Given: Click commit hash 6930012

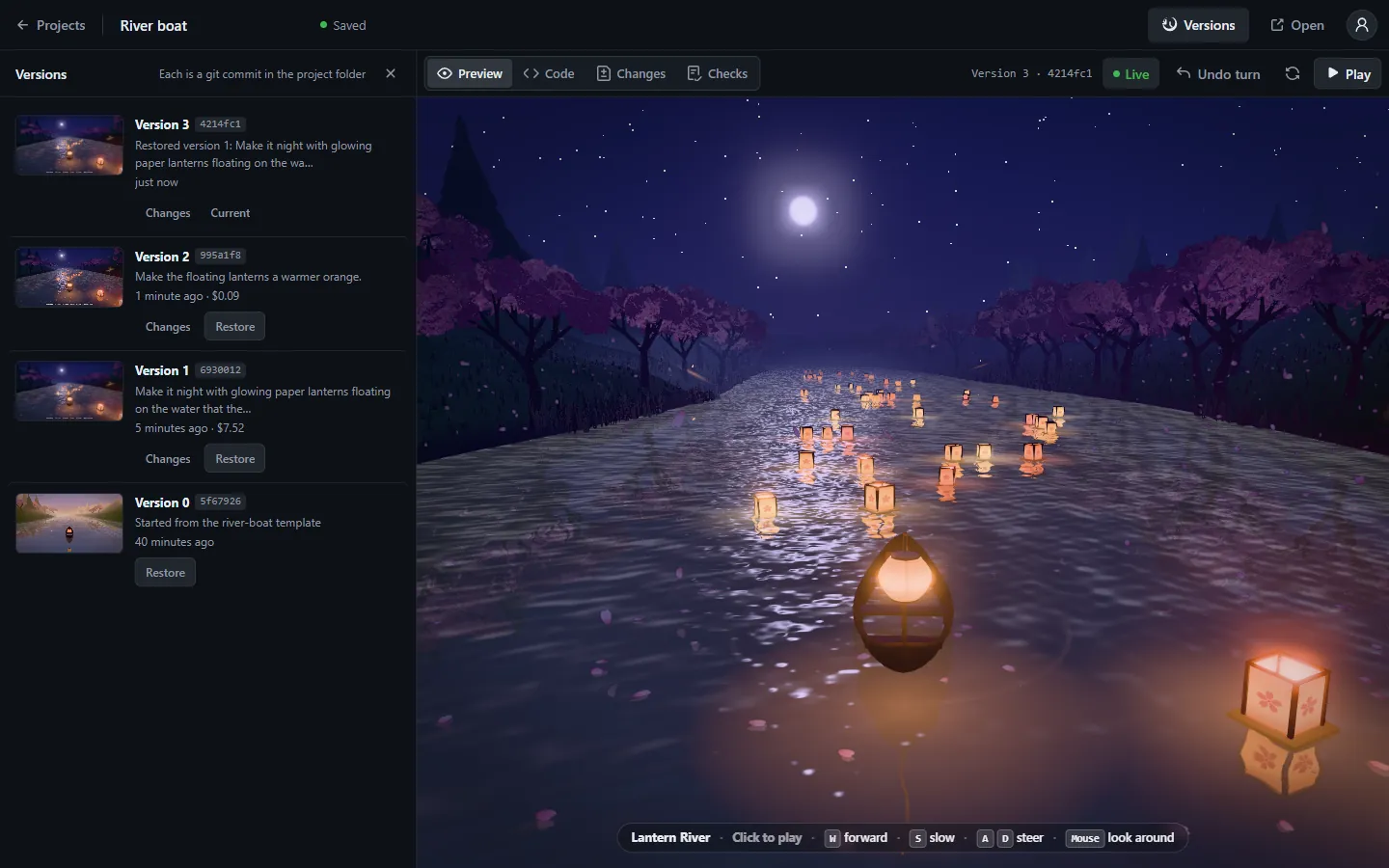Looking at the screenshot, I should point(221,369).
